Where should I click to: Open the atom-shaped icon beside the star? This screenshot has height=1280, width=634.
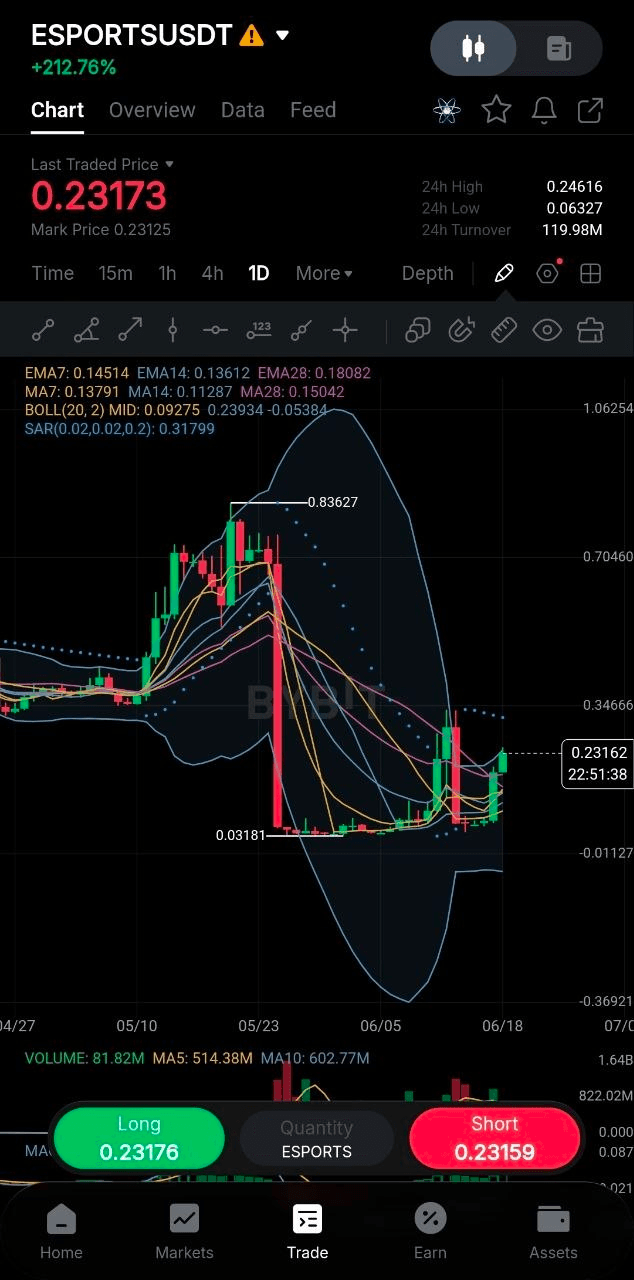(447, 110)
